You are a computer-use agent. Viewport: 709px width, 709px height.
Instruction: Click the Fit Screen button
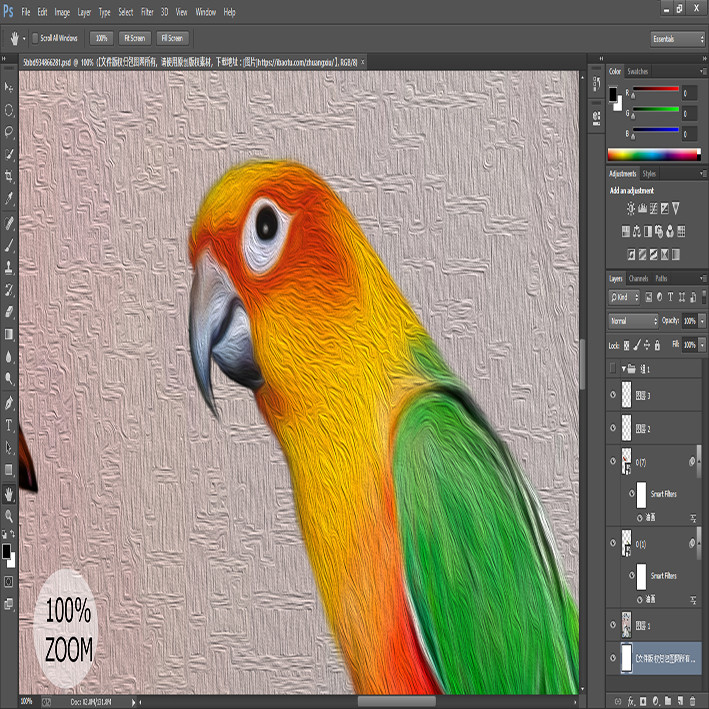point(135,38)
